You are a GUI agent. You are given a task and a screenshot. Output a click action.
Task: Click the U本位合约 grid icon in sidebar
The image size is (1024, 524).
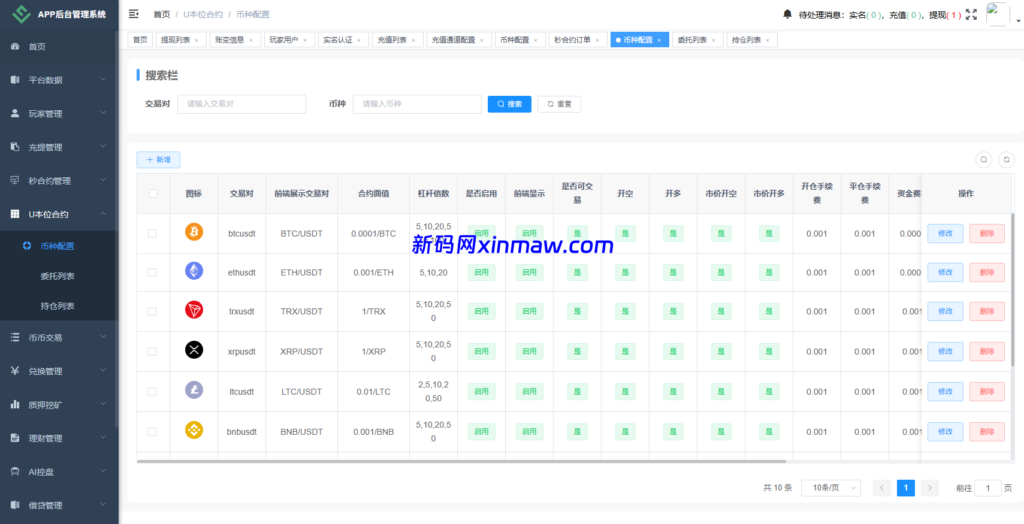[15, 214]
